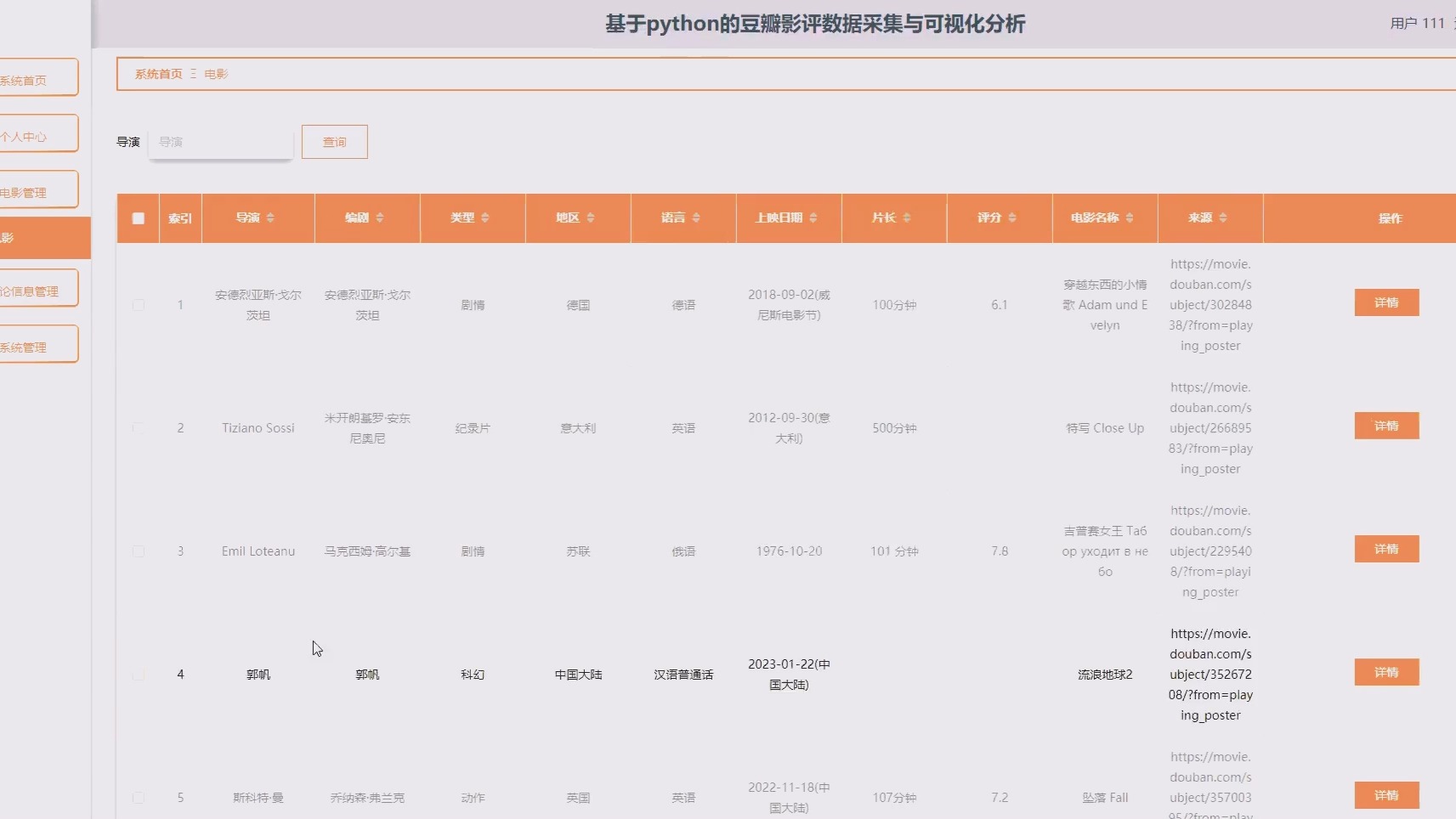Check the row 3 checkbox for Emil Loteanu
The image size is (1456, 819).
139,551
